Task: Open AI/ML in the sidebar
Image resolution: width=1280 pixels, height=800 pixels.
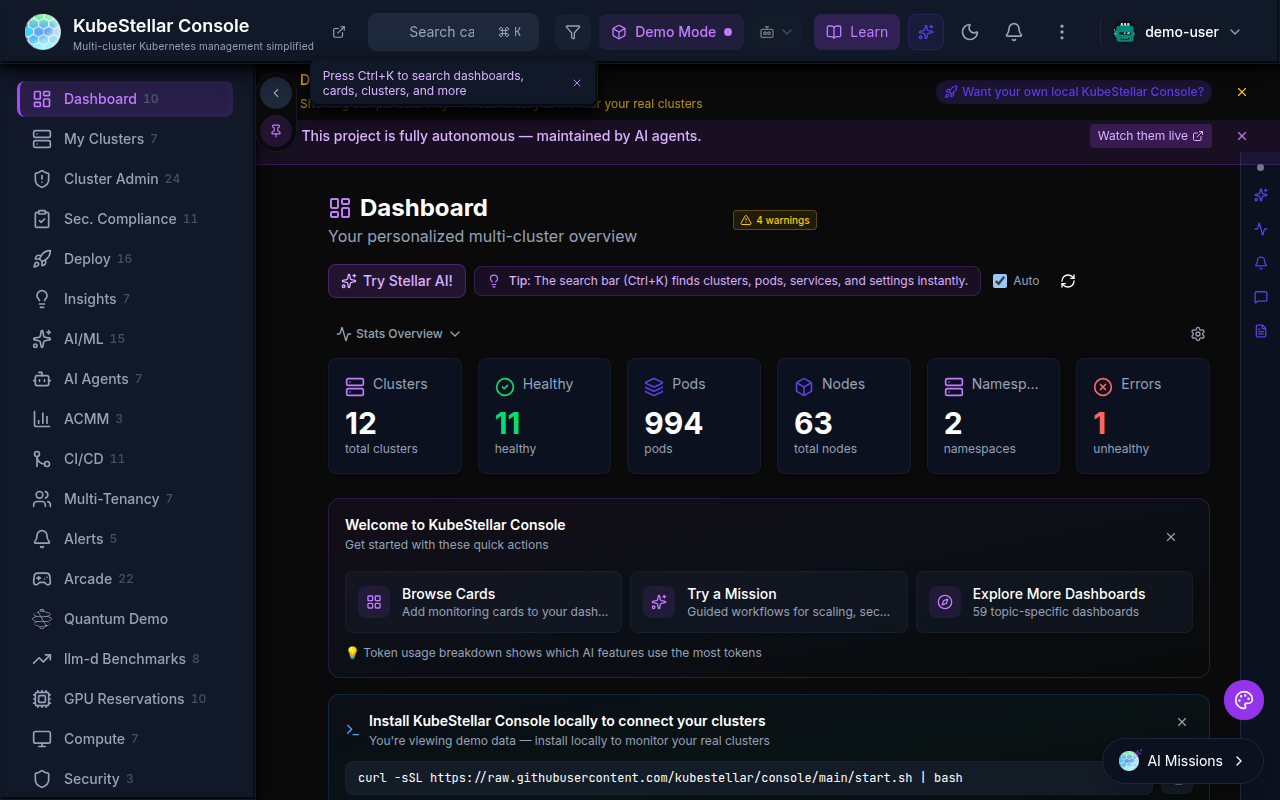Action: 125,339
